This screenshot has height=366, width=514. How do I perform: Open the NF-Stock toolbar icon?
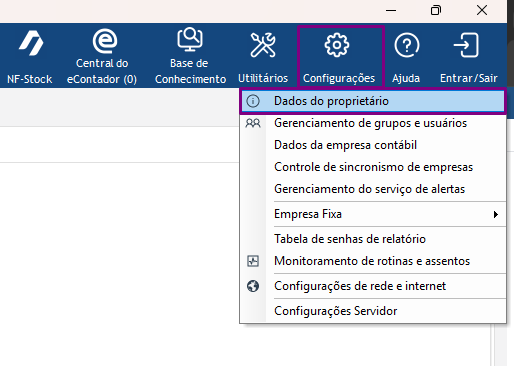point(31,43)
